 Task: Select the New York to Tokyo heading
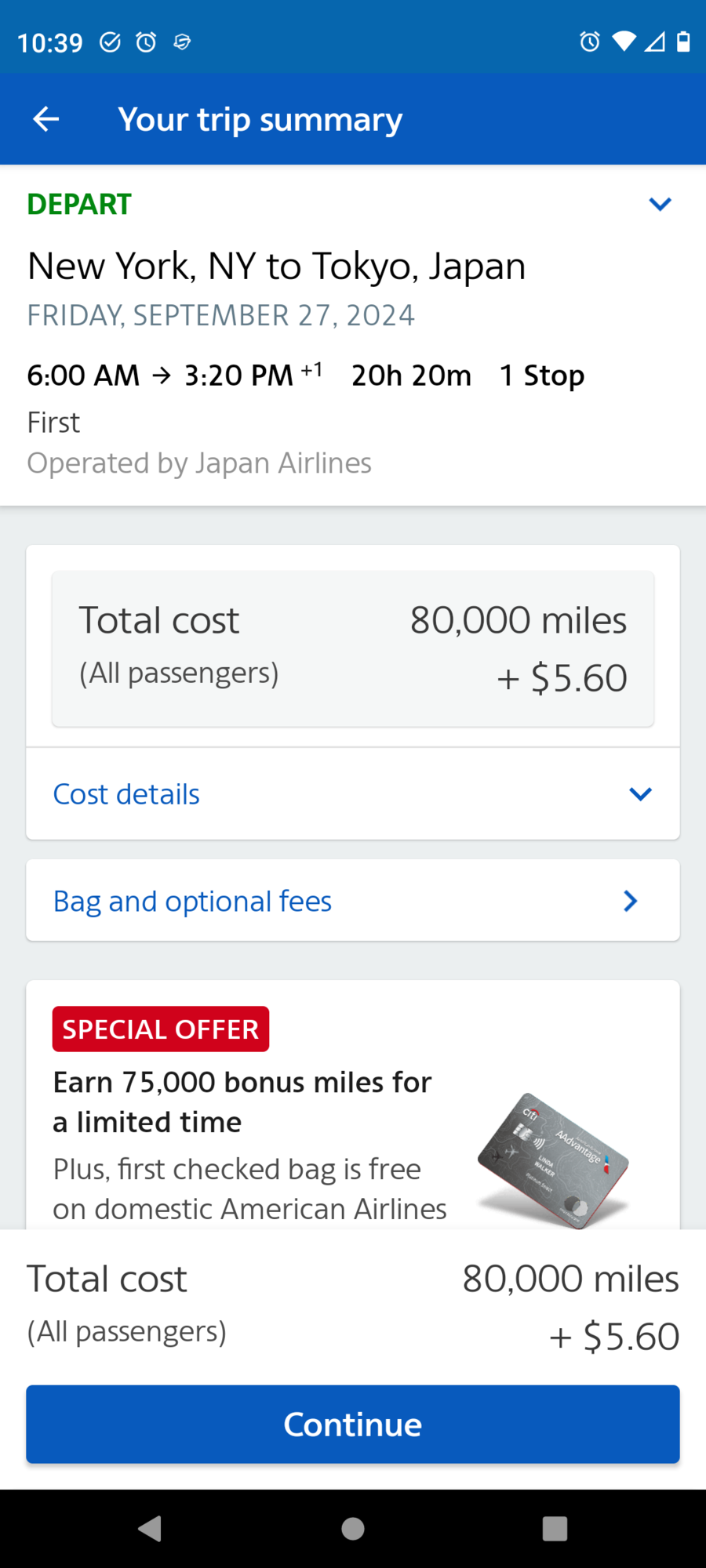click(x=276, y=267)
